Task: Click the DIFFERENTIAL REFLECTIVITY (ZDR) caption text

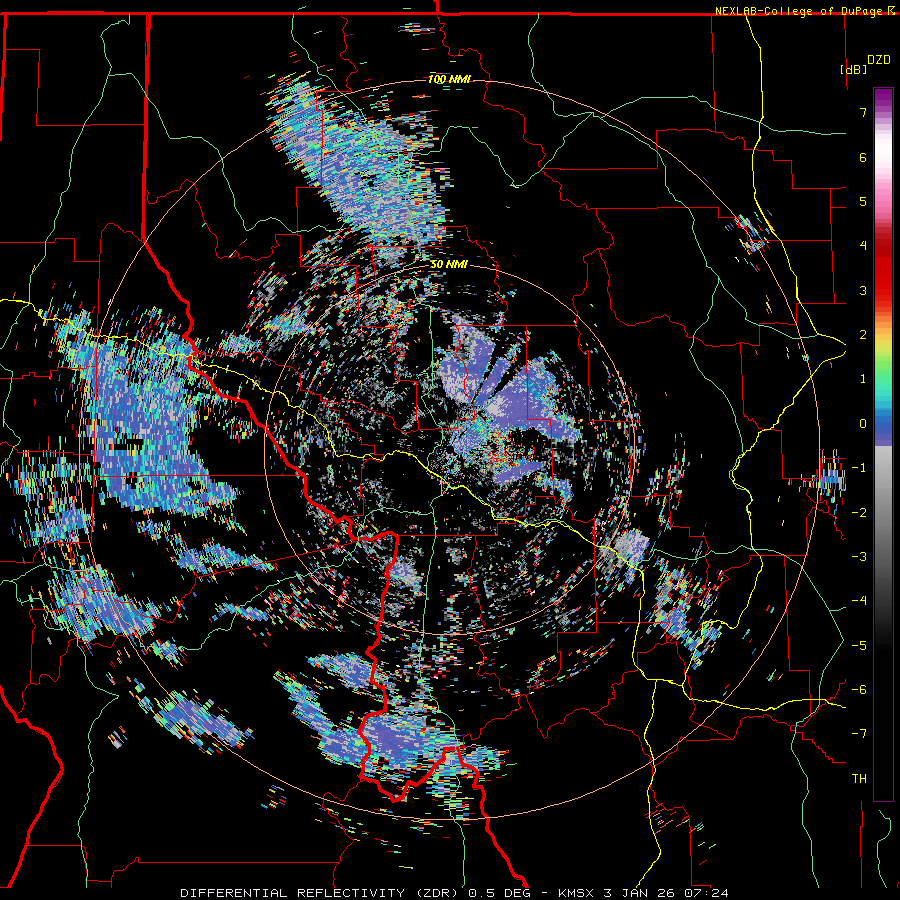Action: (x=320, y=893)
